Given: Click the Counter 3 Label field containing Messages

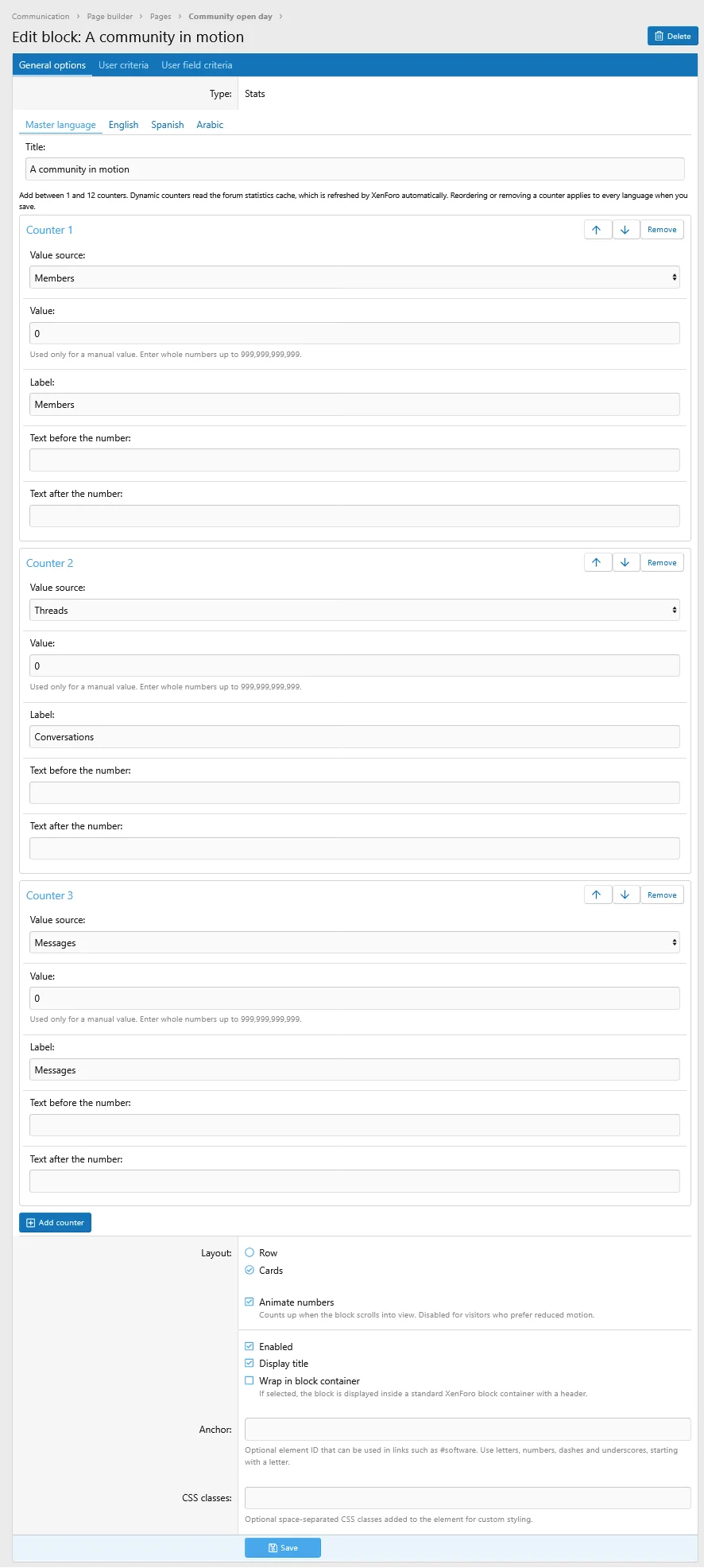Looking at the screenshot, I should (x=354, y=1069).
